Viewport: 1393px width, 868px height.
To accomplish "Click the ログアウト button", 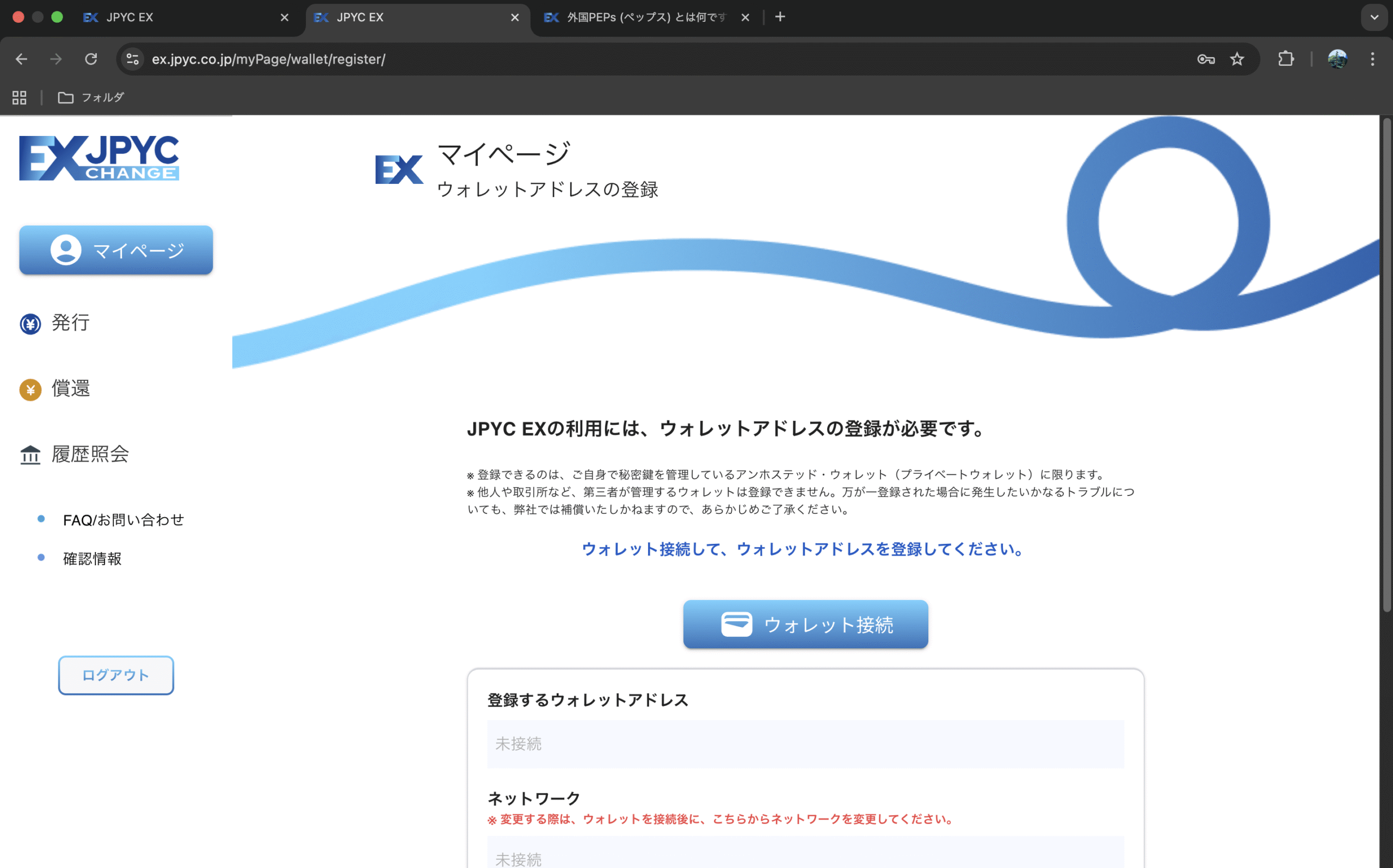I will [x=115, y=675].
